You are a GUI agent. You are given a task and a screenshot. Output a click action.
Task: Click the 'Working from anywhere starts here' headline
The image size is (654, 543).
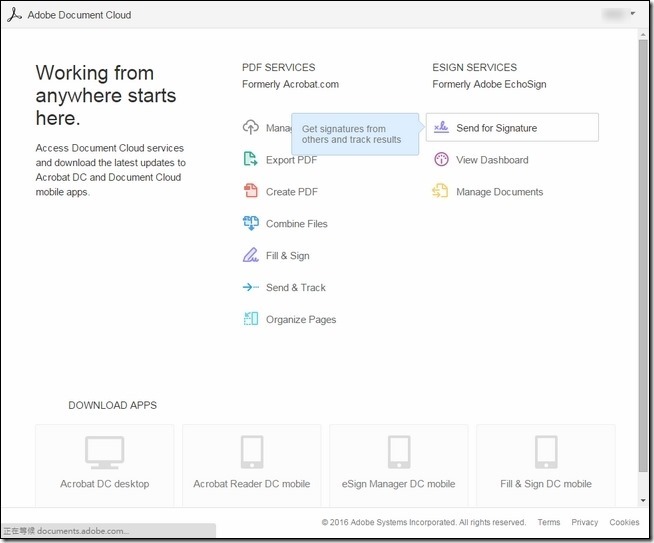106,96
